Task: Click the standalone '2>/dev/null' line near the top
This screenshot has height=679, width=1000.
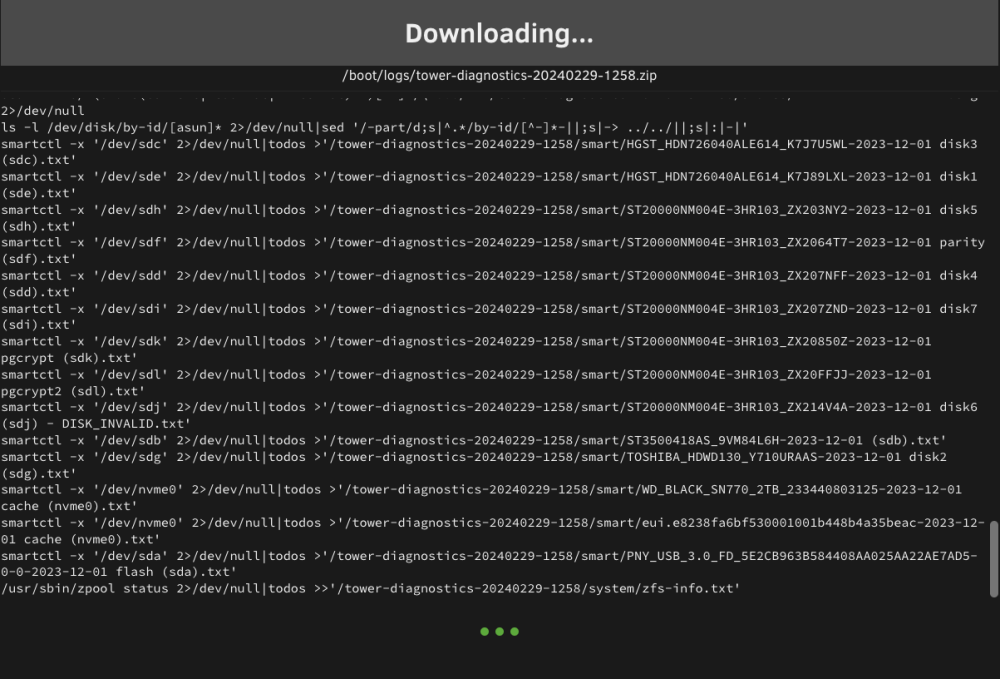Action: pyautogui.click(x=43, y=111)
